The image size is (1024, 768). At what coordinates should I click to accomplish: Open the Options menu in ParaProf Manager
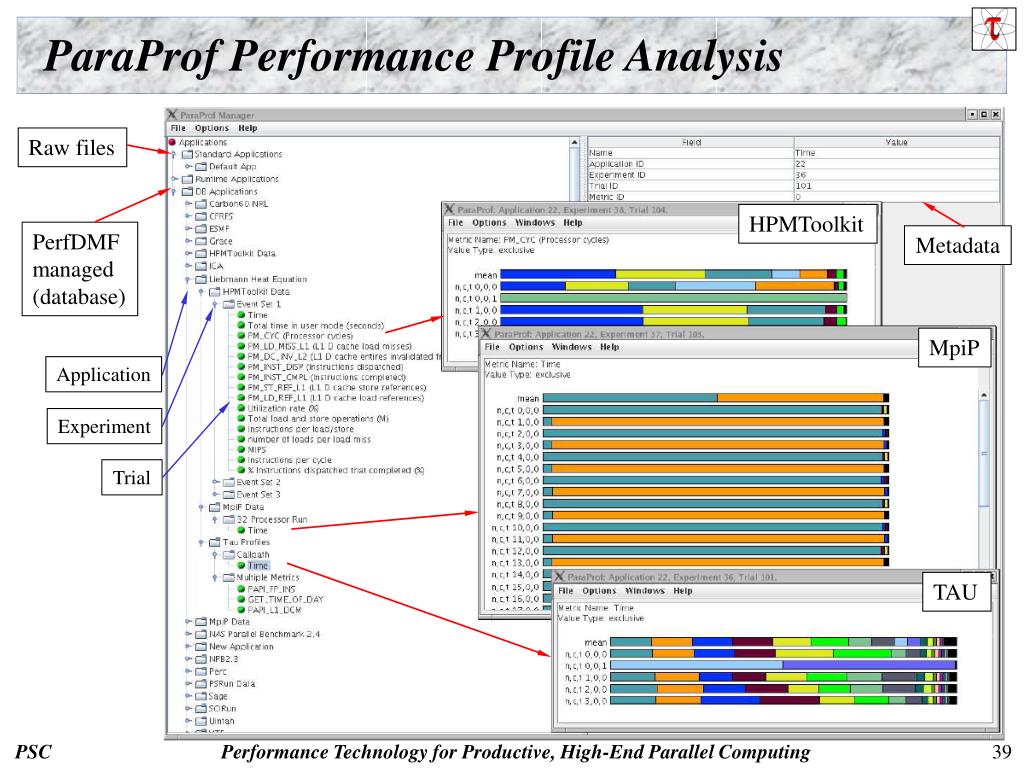[x=212, y=129]
